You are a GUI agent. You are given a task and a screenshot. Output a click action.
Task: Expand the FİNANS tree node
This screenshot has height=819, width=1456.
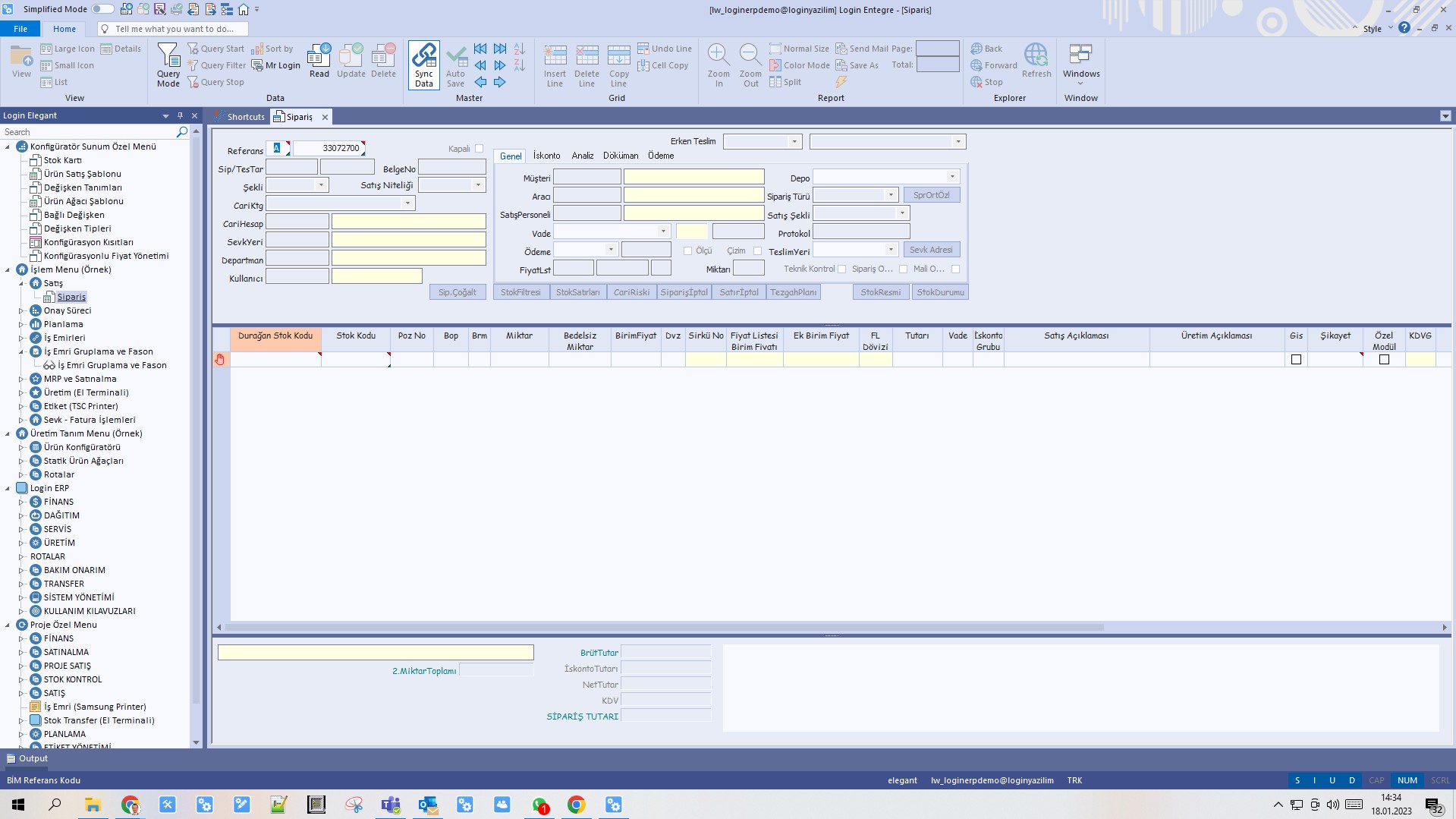(23, 502)
